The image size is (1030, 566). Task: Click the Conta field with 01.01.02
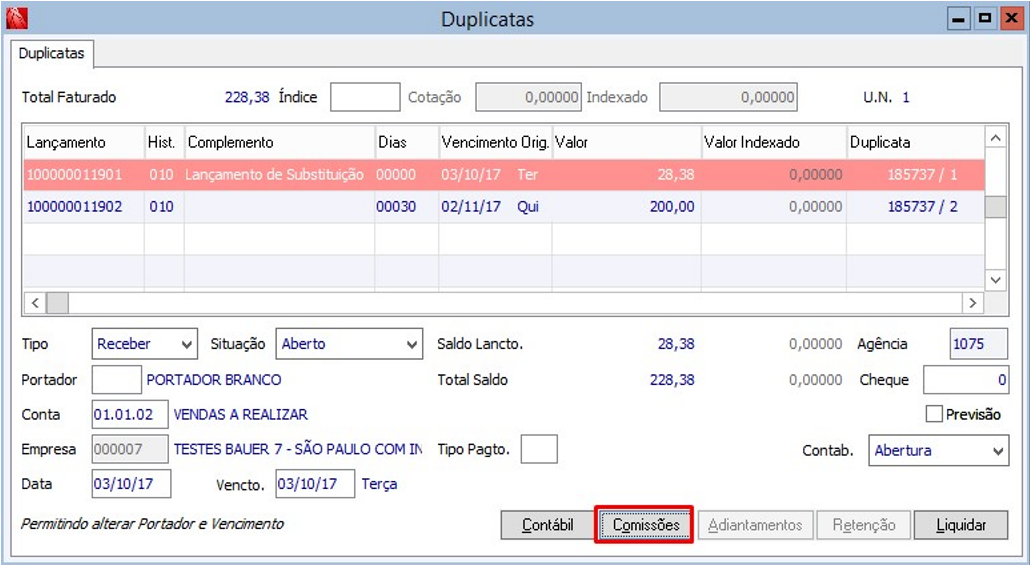130,414
